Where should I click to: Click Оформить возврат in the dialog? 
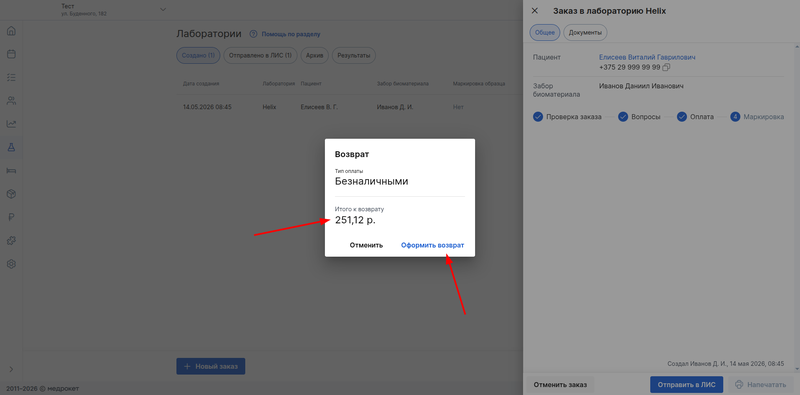(x=433, y=245)
